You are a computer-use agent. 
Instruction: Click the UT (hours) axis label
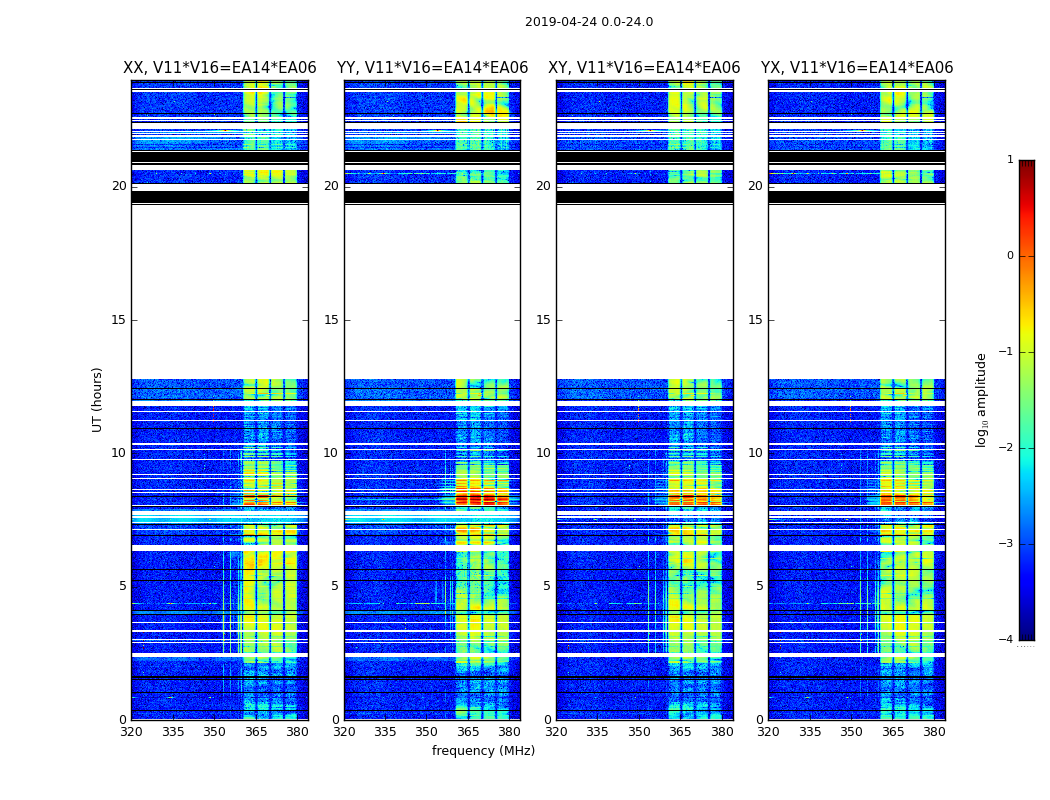click(x=97, y=400)
